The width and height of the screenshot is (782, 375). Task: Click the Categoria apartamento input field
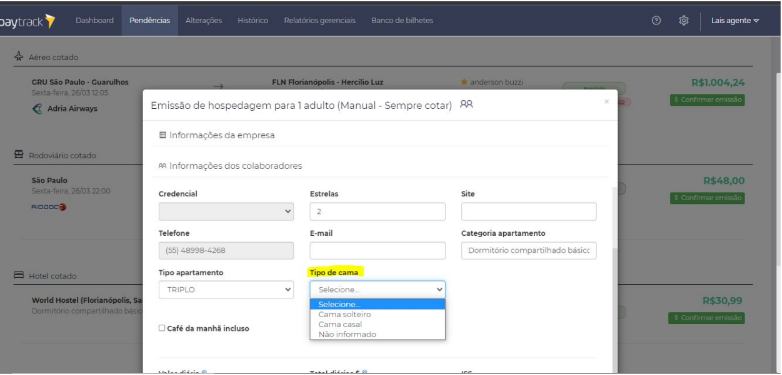tap(529, 251)
